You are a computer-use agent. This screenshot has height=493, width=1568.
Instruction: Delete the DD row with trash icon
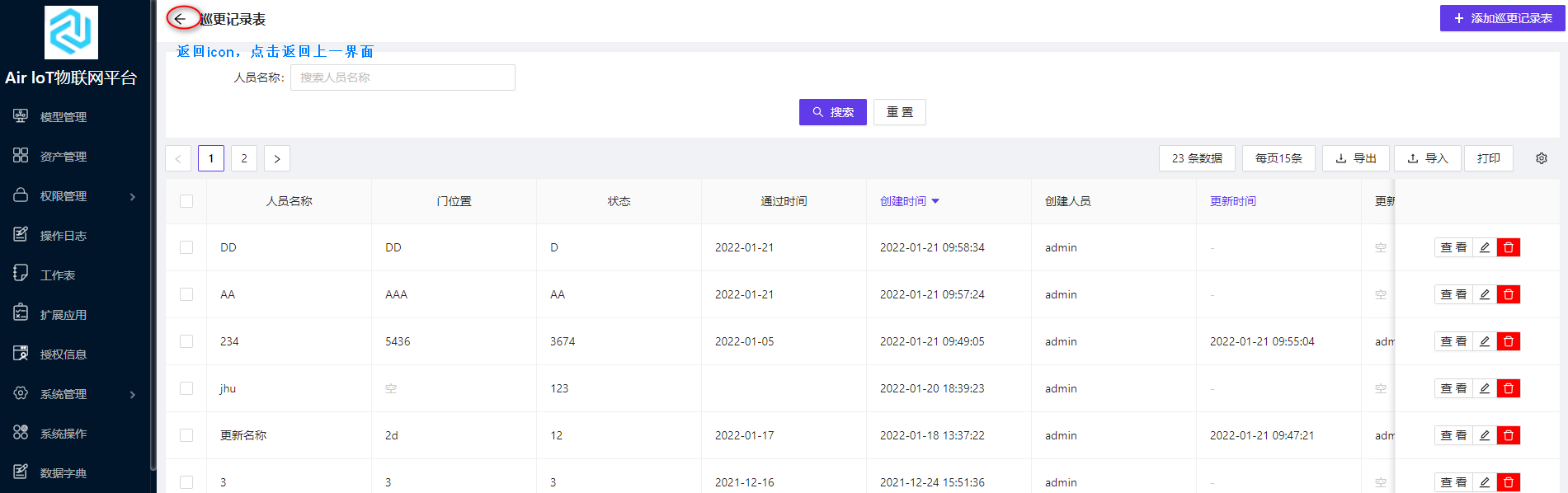pos(1509,247)
